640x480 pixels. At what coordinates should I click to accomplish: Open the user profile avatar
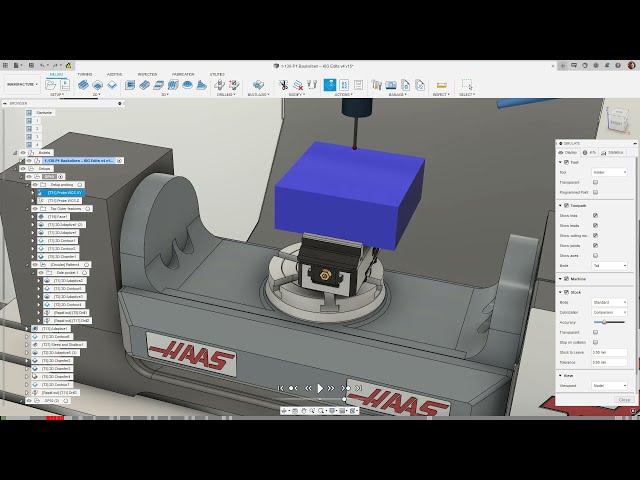[x=631, y=65]
